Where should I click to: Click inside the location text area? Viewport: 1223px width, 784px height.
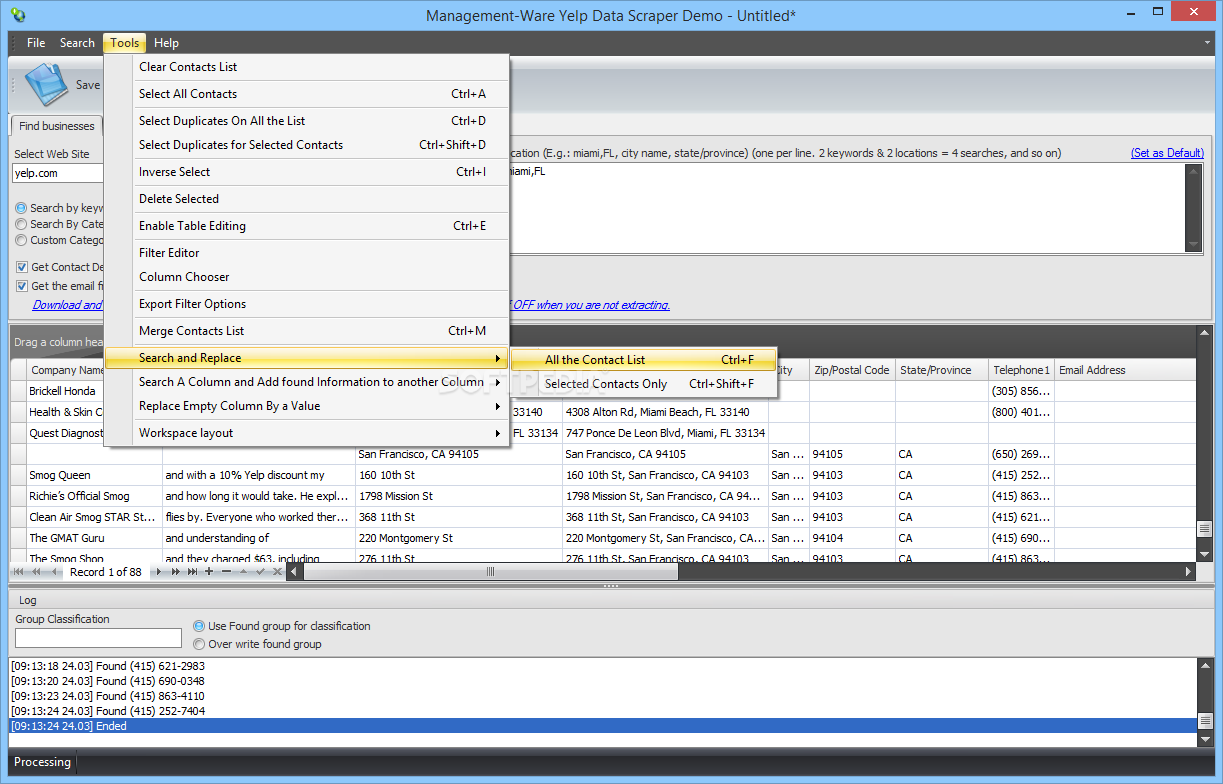point(845,207)
